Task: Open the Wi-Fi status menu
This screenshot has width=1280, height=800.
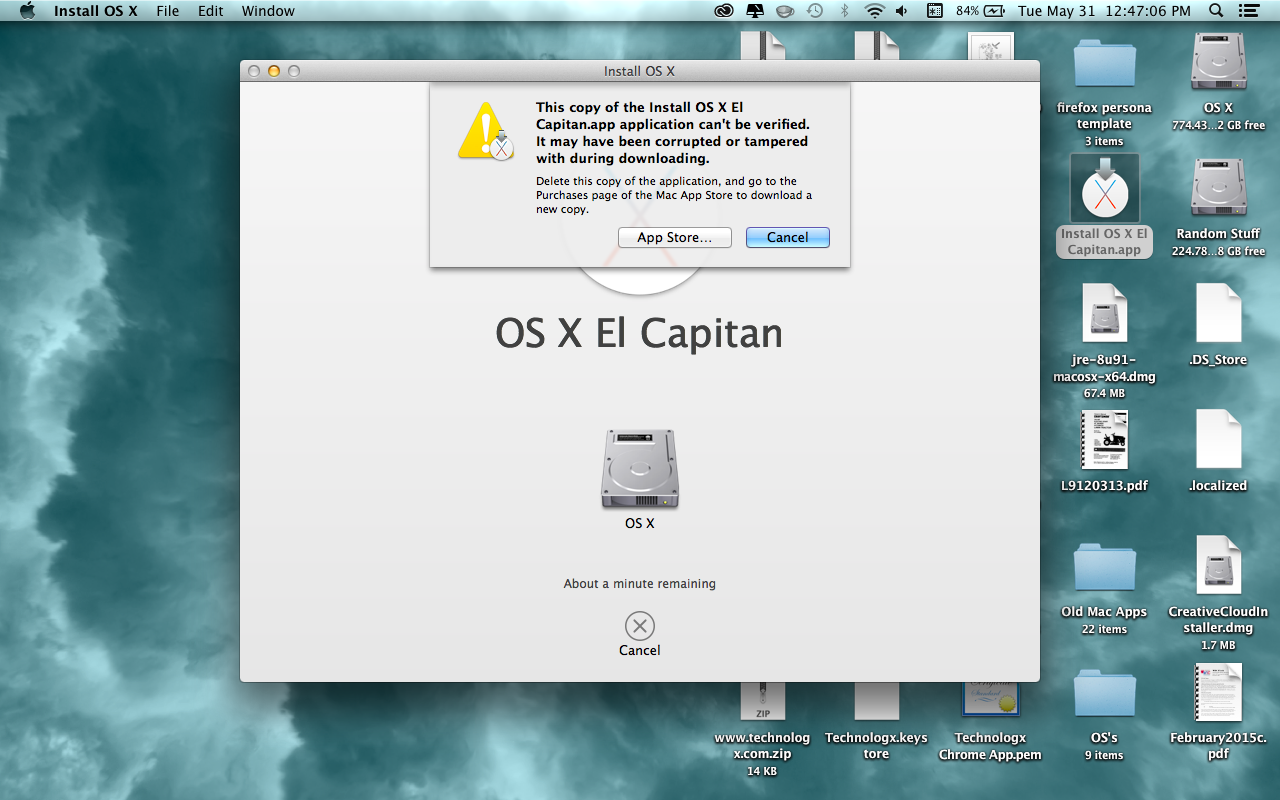Action: 875,11
